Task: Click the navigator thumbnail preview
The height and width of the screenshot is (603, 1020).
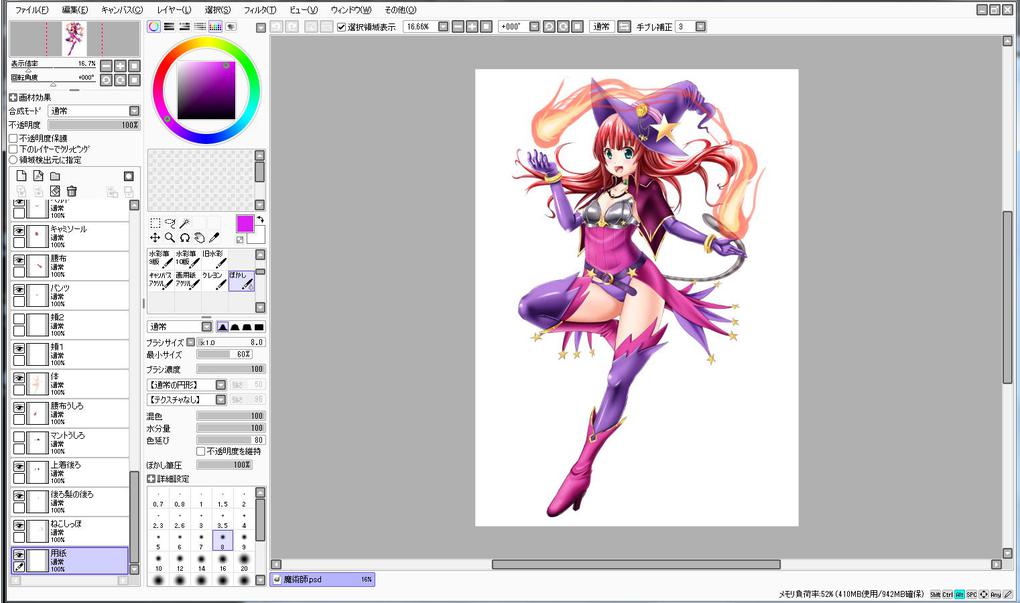Action: 74,39
